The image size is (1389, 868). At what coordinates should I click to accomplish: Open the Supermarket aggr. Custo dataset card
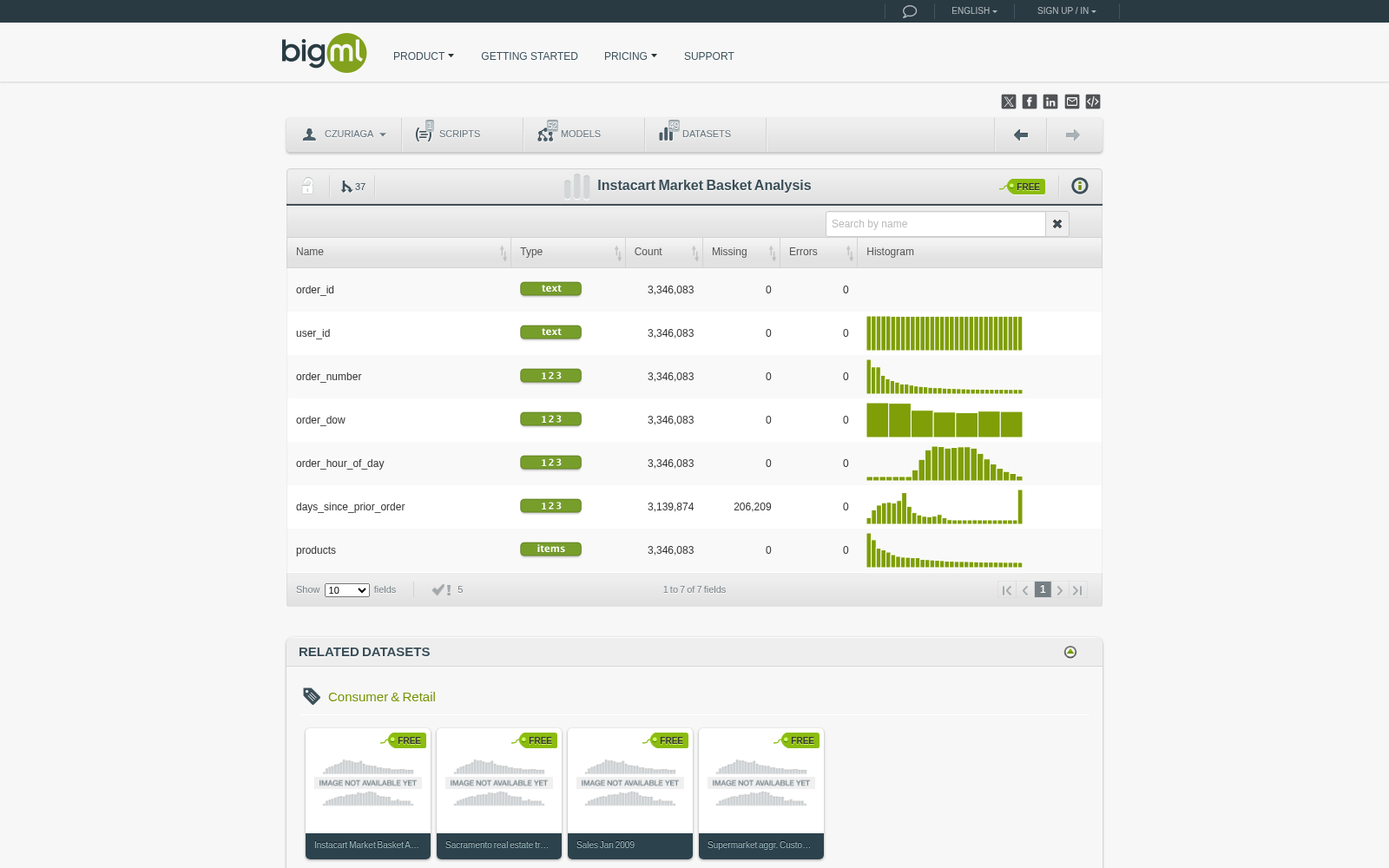pos(761,793)
